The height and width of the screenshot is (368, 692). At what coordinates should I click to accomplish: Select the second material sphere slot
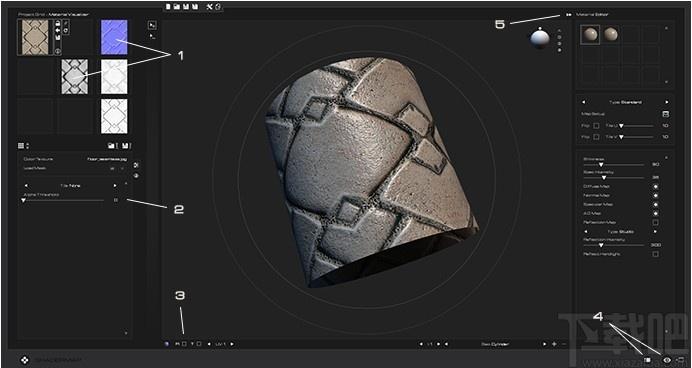pyautogui.click(x=611, y=34)
